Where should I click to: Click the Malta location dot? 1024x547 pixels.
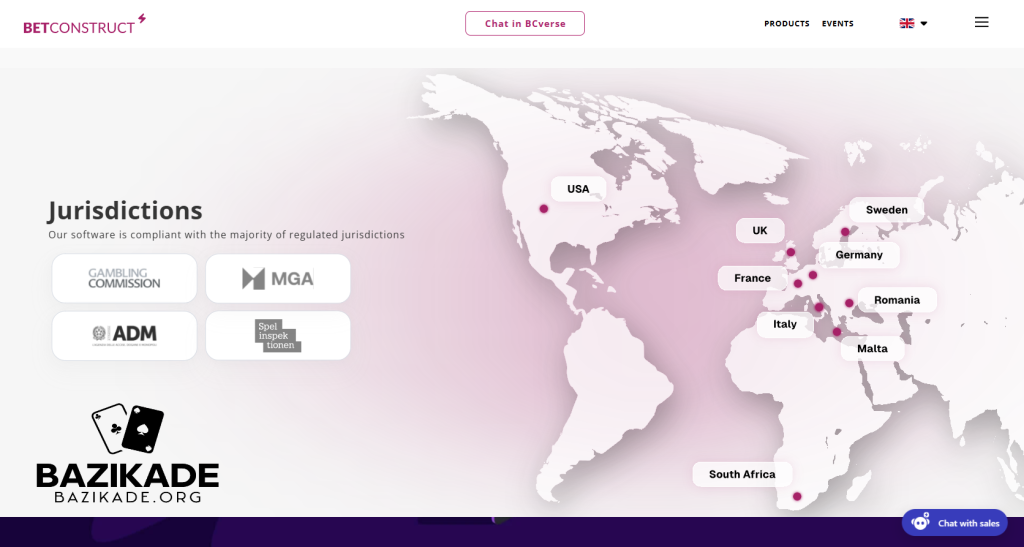point(837,332)
